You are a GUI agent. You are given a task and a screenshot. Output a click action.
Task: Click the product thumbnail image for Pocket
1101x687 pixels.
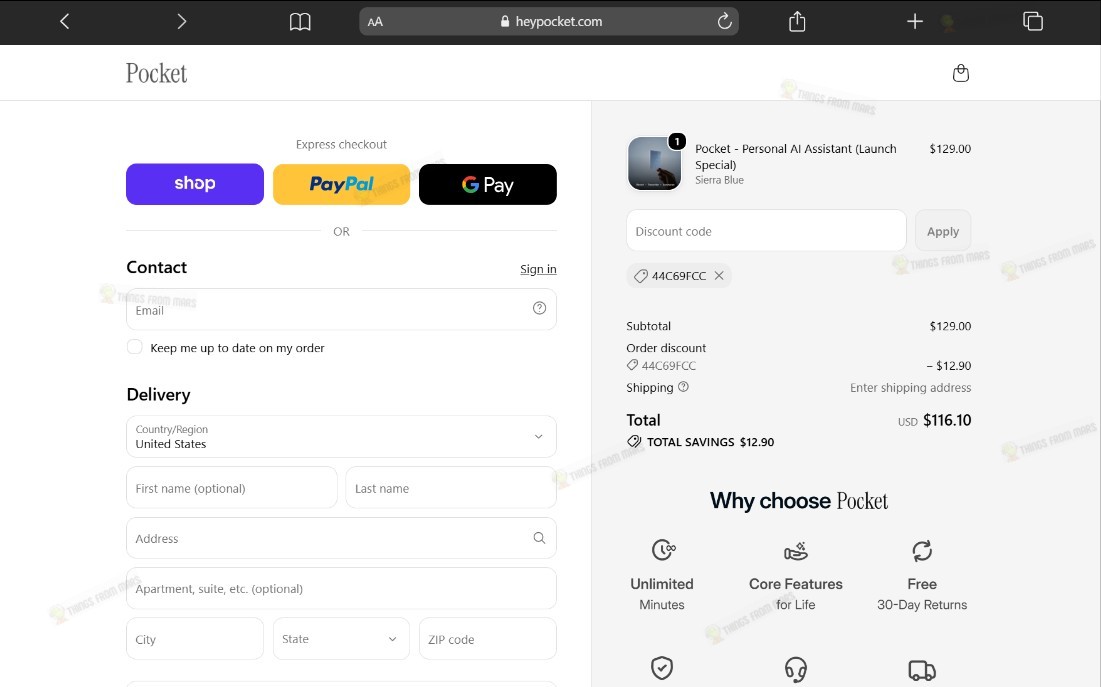pyautogui.click(x=654, y=163)
